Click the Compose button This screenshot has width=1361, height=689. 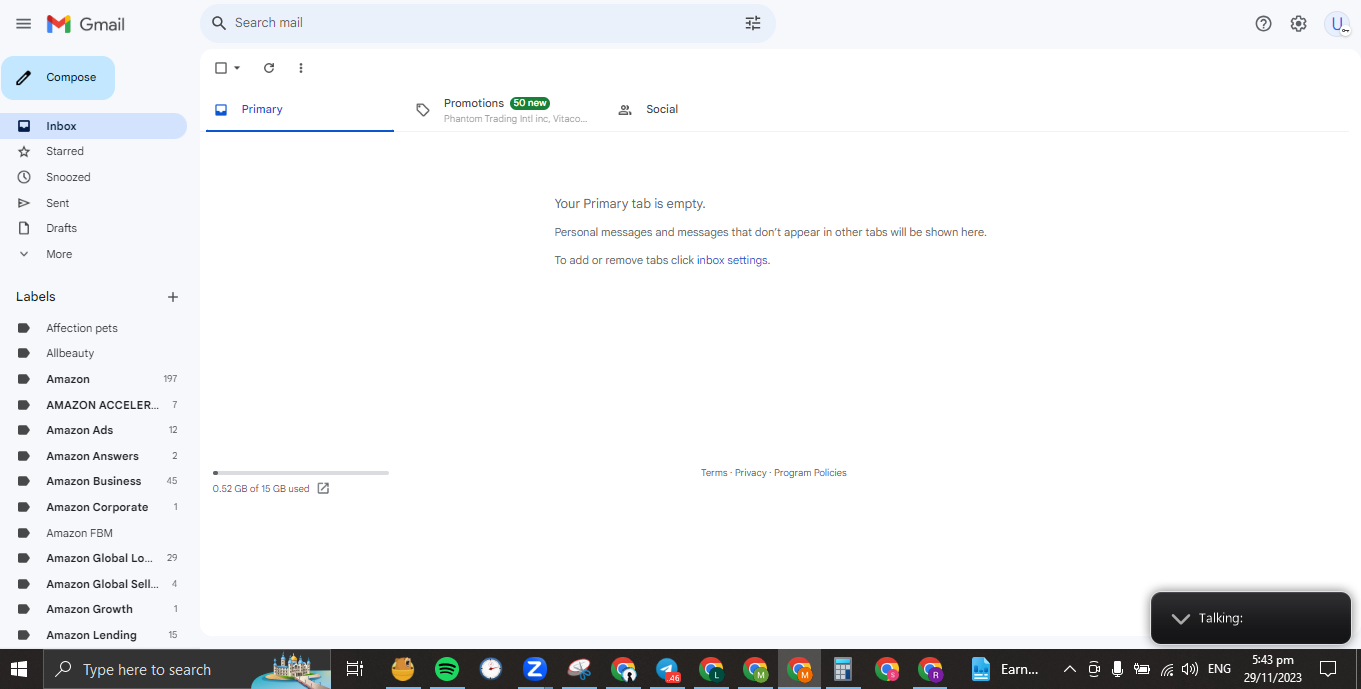coord(58,78)
